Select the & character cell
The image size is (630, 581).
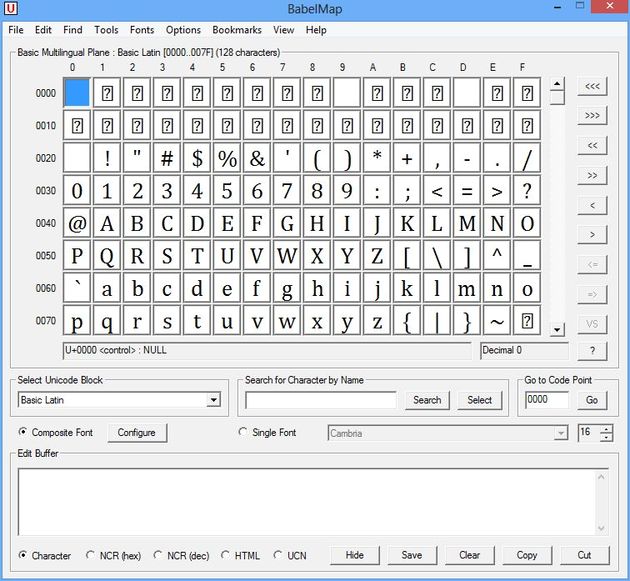tap(257, 158)
